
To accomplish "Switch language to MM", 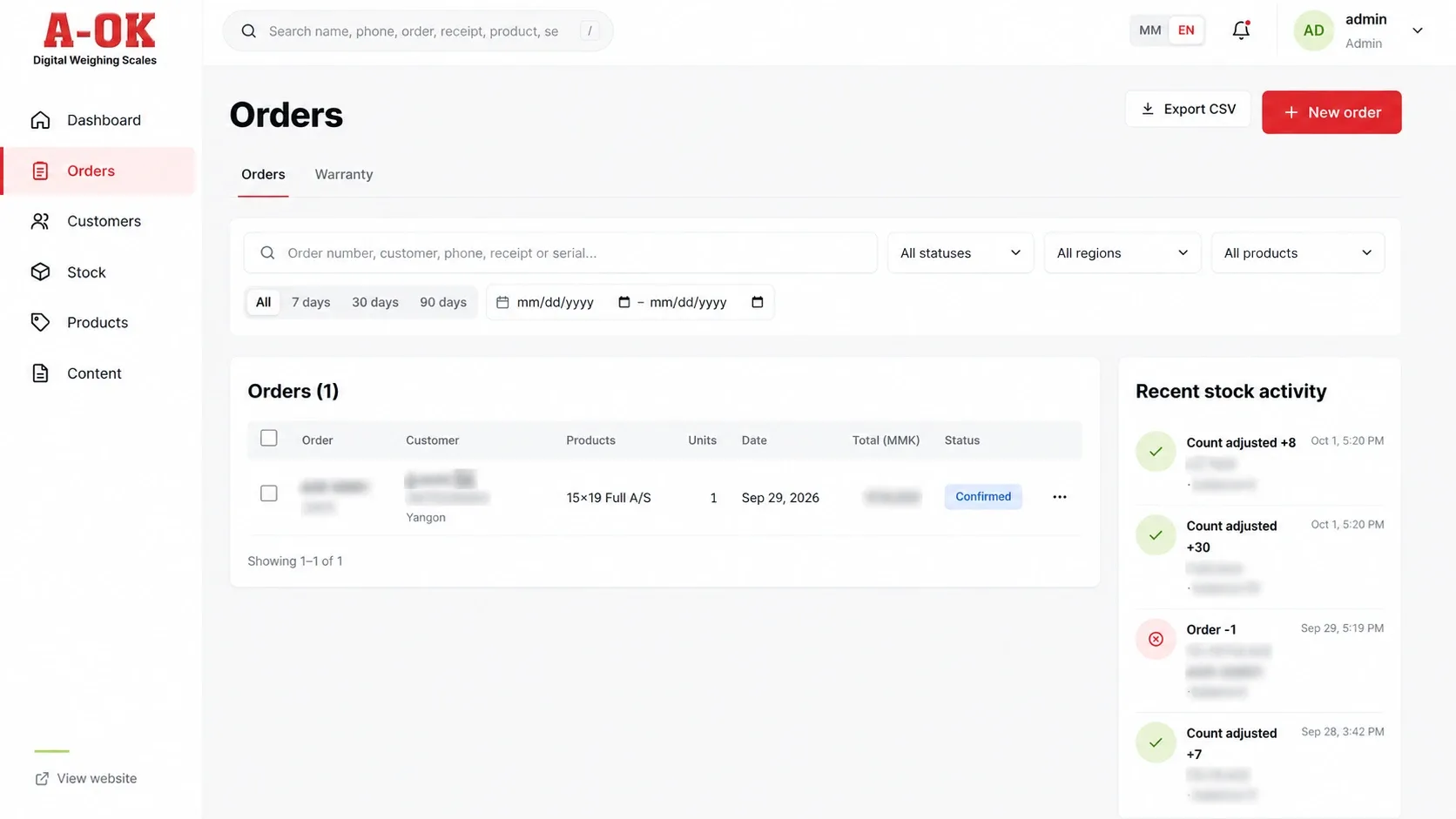I will pos(1149,30).
